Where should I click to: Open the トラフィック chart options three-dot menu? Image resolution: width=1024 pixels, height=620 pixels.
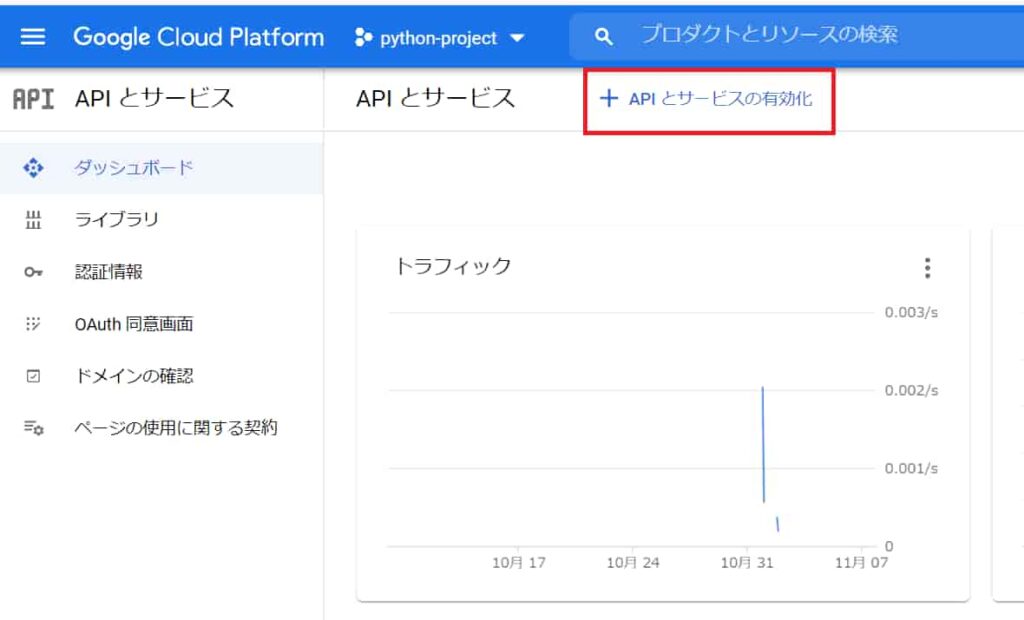click(x=928, y=268)
